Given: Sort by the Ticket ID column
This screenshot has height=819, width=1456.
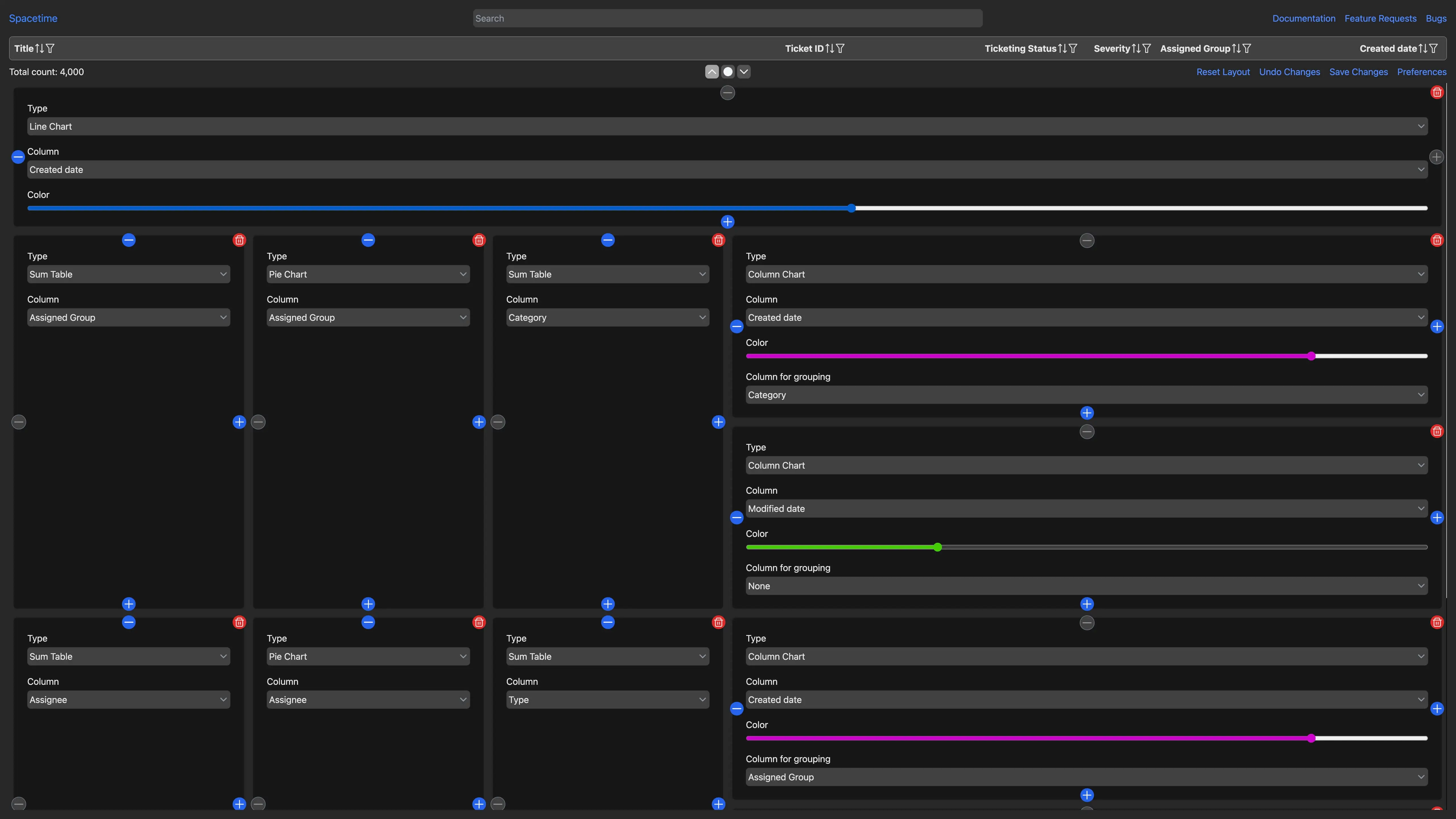Looking at the screenshot, I should pyautogui.click(x=829, y=49).
